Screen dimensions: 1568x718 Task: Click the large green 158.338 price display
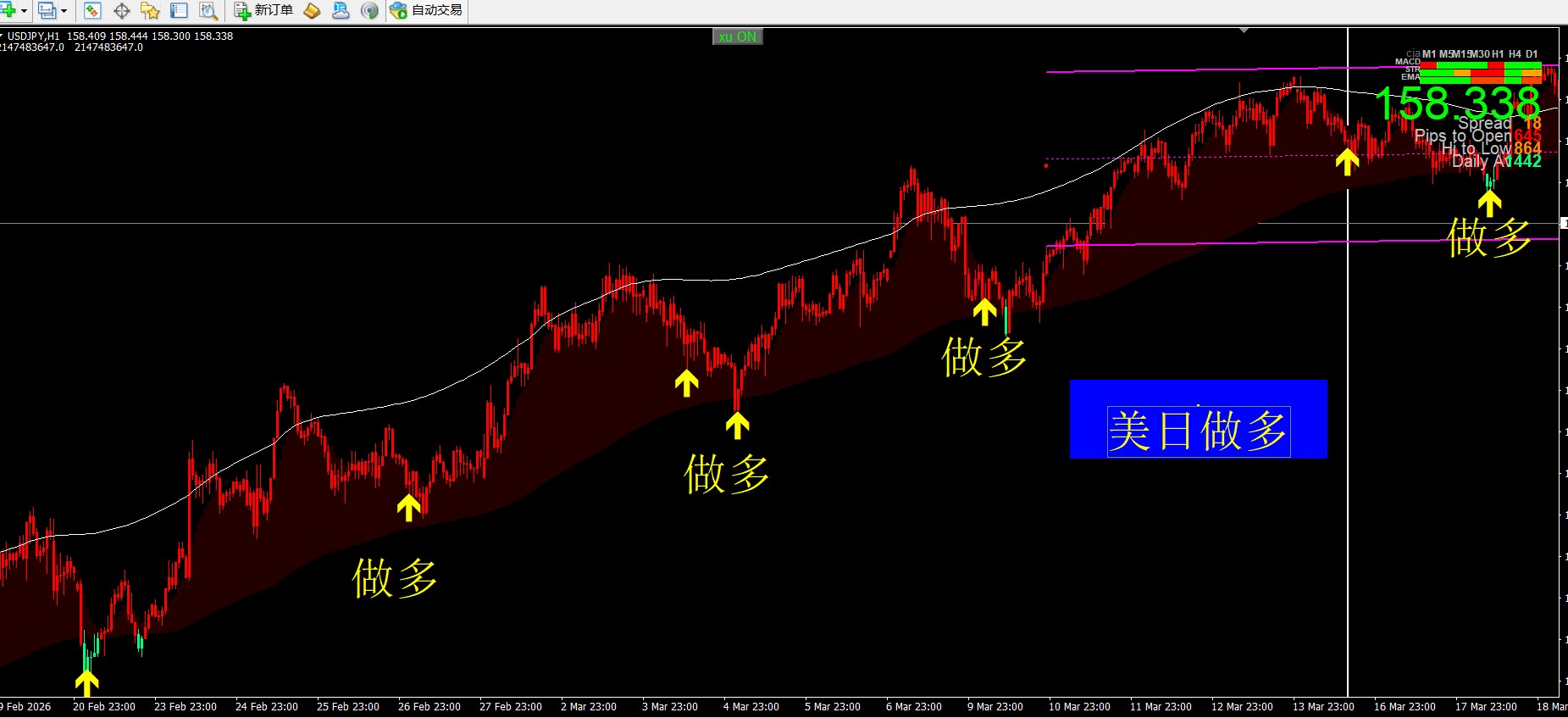[x=1456, y=103]
